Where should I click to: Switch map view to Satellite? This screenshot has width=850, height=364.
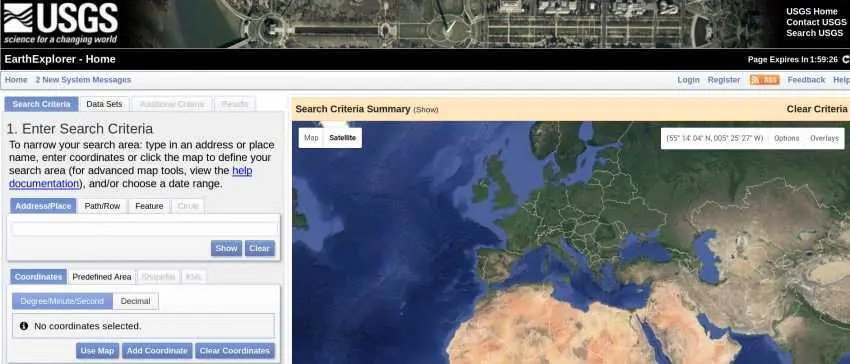click(343, 138)
